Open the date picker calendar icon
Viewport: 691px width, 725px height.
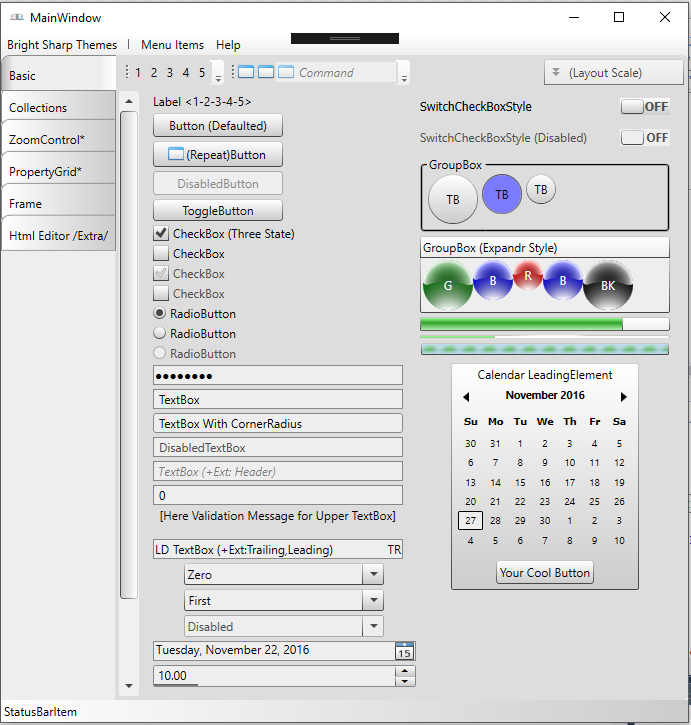click(x=404, y=651)
